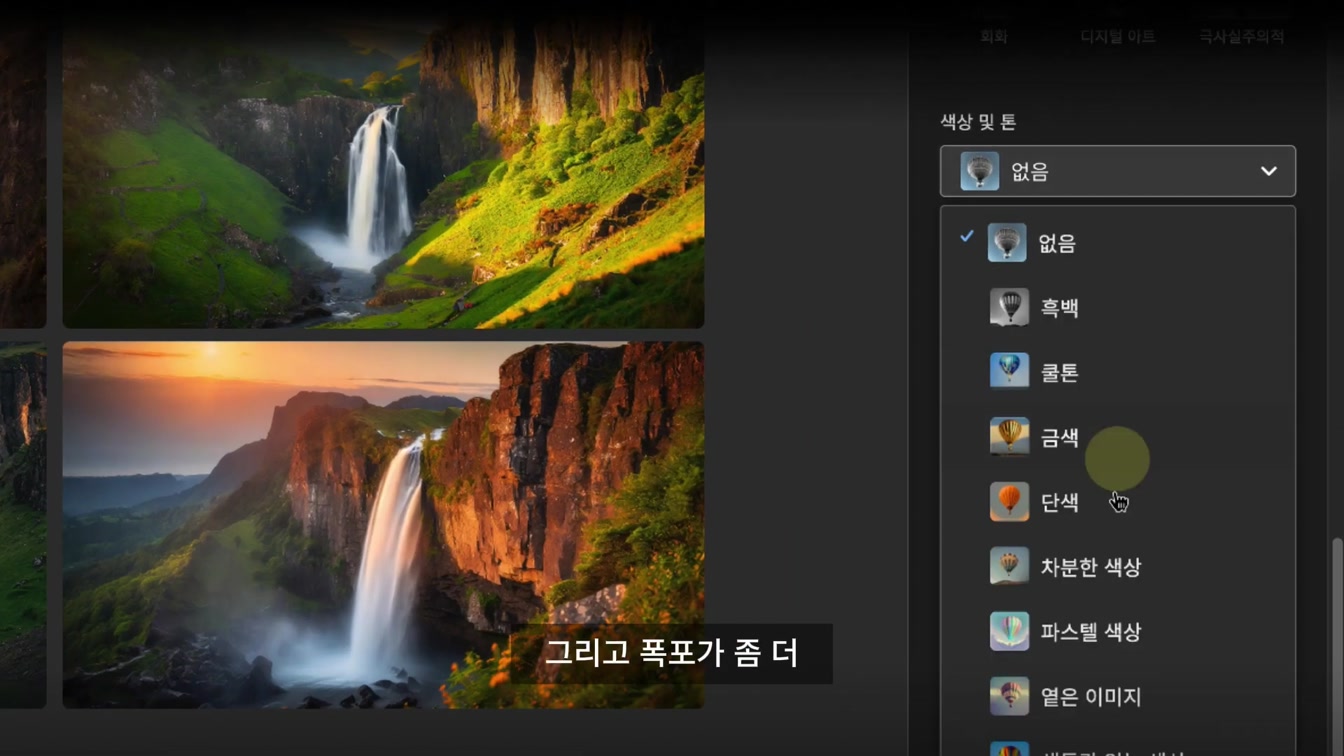Click the 파스텔 색상 balloon icon

1009,632
